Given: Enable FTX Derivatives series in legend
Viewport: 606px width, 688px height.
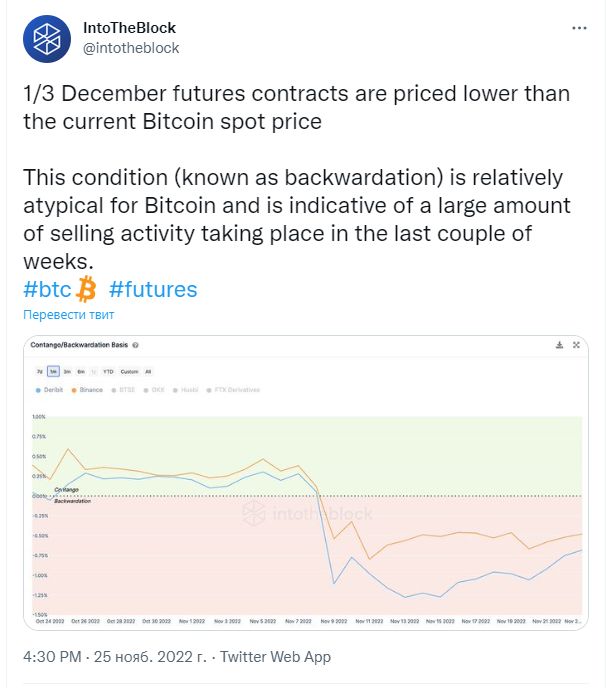Looking at the screenshot, I should (233, 390).
